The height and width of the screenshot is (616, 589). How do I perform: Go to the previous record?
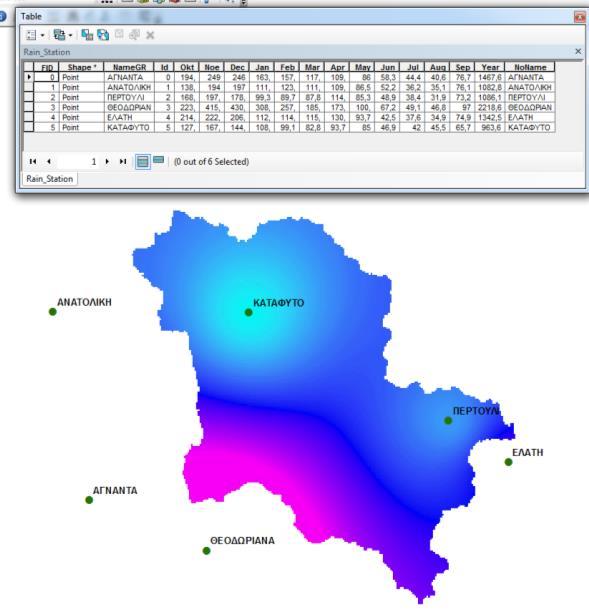tap(49, 161)
